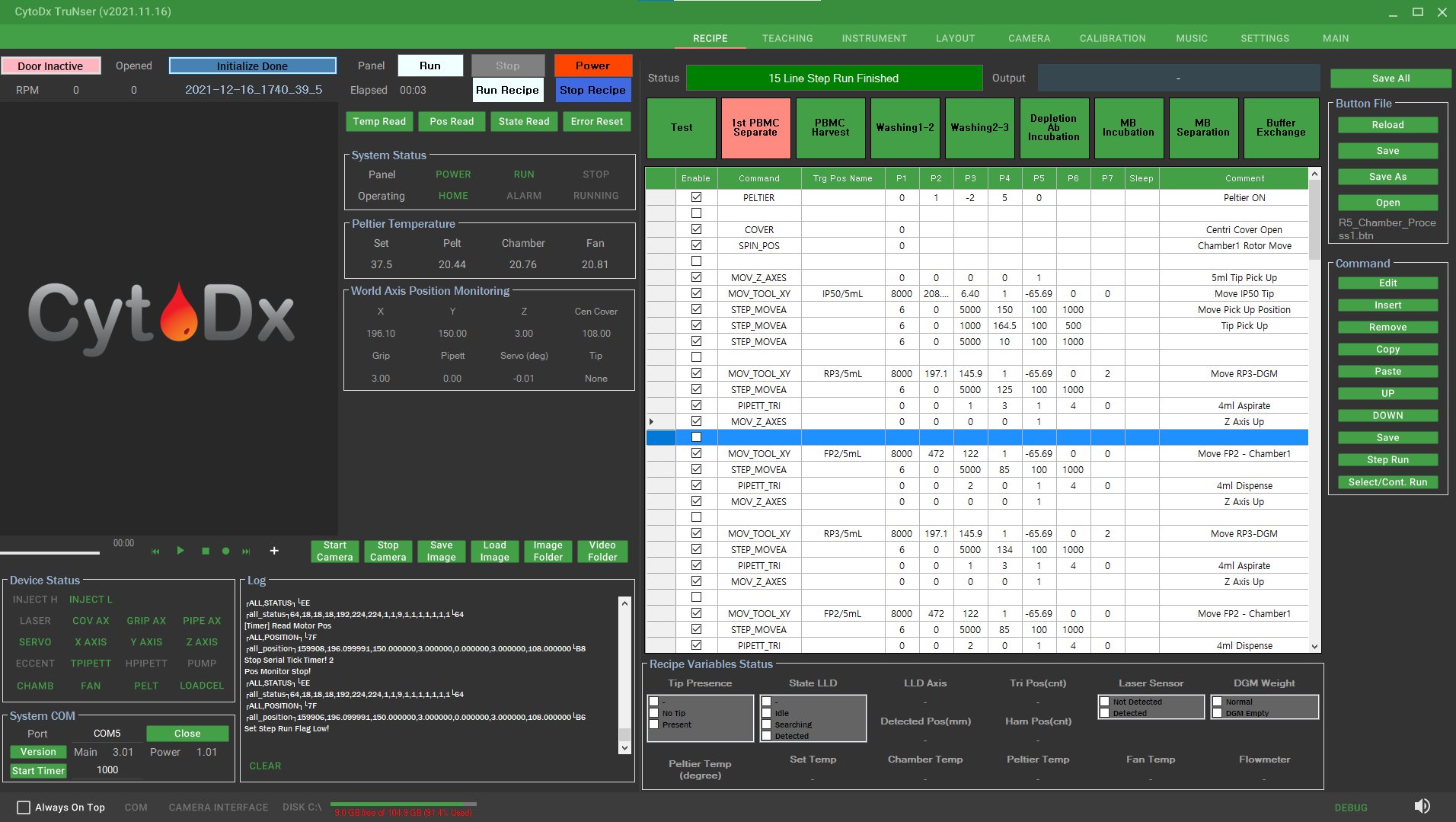Screen dimensions: 1456x822
Task: Click the skip-to-previous video control
Action: pos(155,551)
